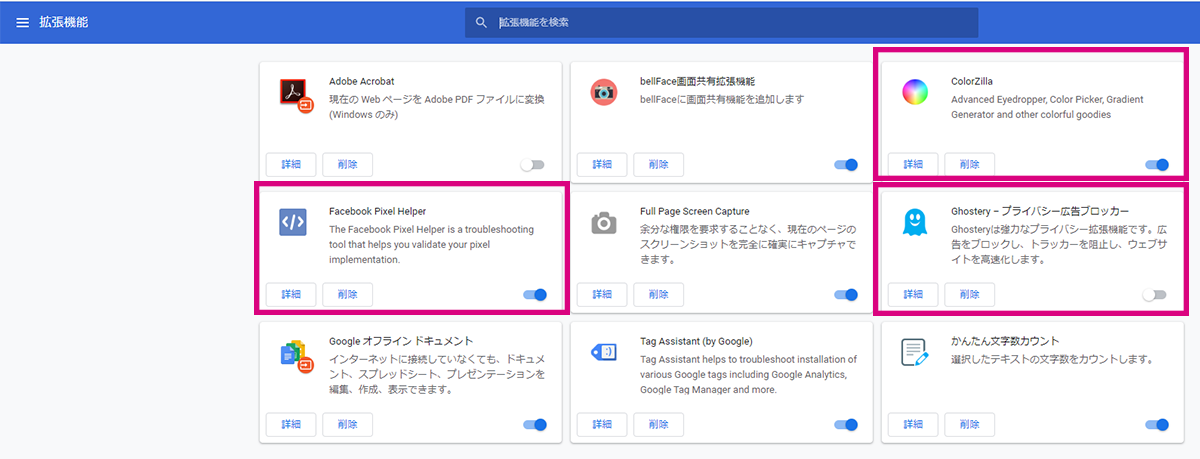Disable Facebook Pixel Helper toggle

point(534,295)
